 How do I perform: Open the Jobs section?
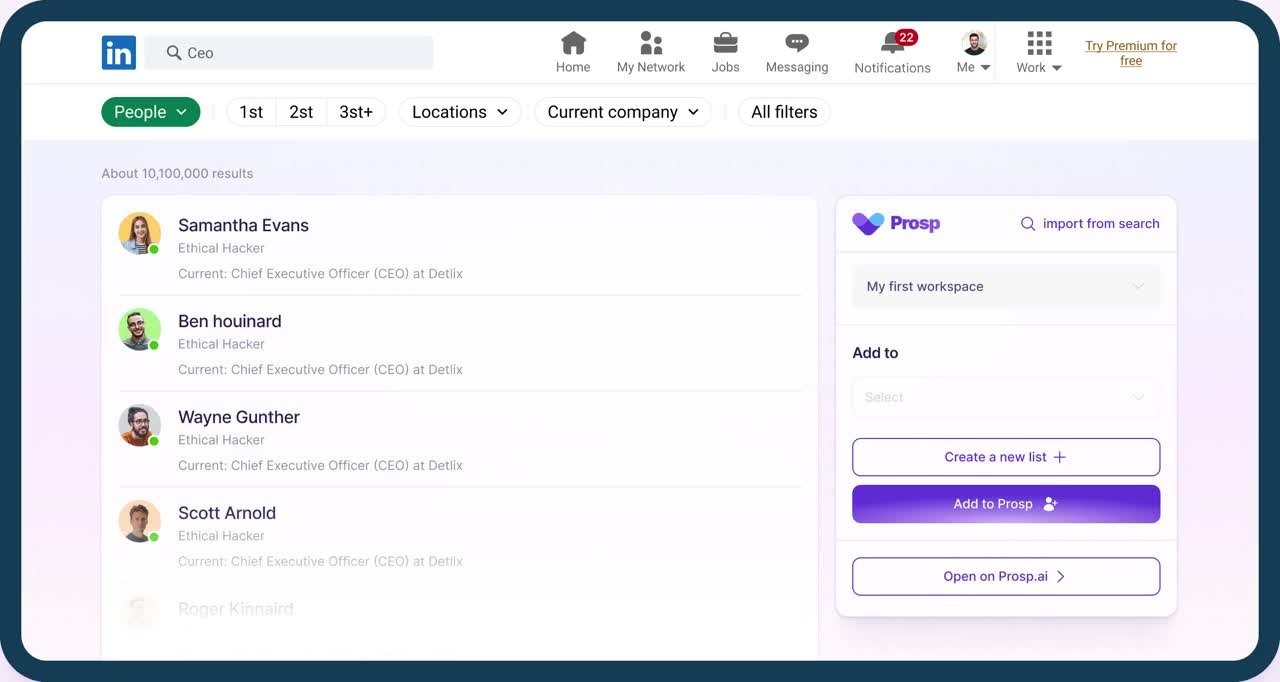click(x=725, y=50)
